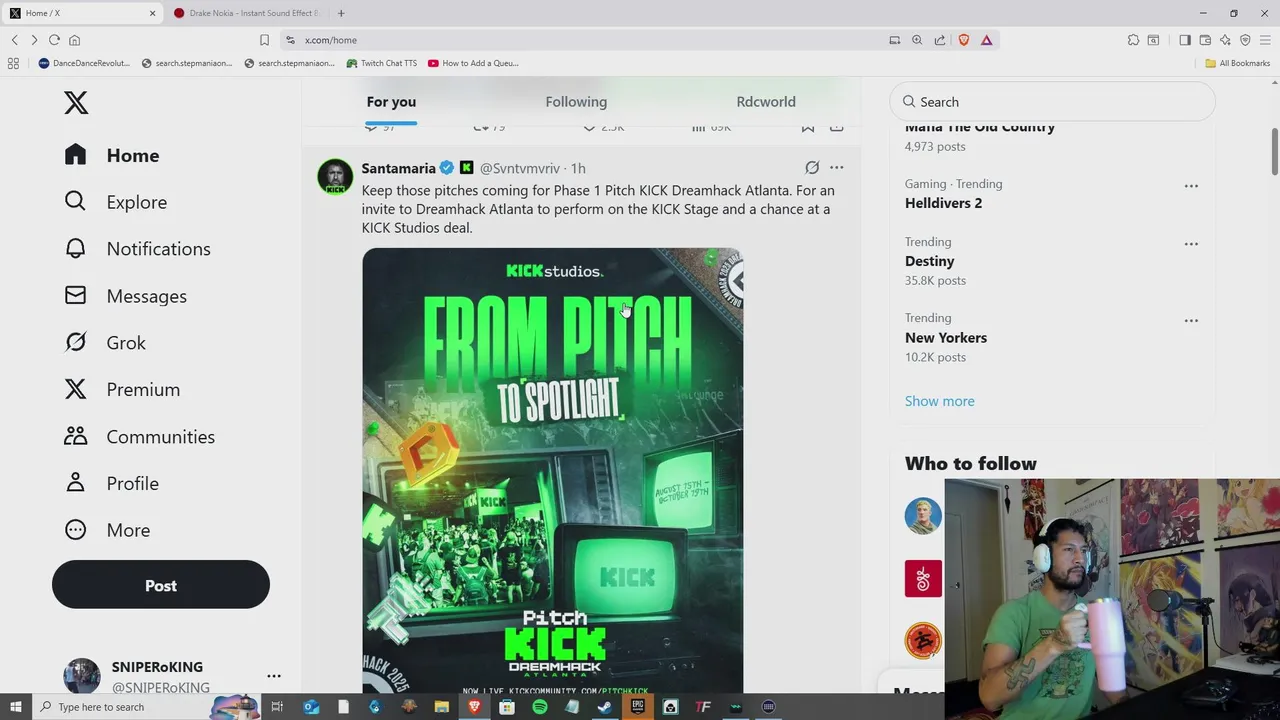Open the Pitch KICK Dreamhack poster image
The width and height of the screenshot is (1280, 720).
tap(552, 470)
